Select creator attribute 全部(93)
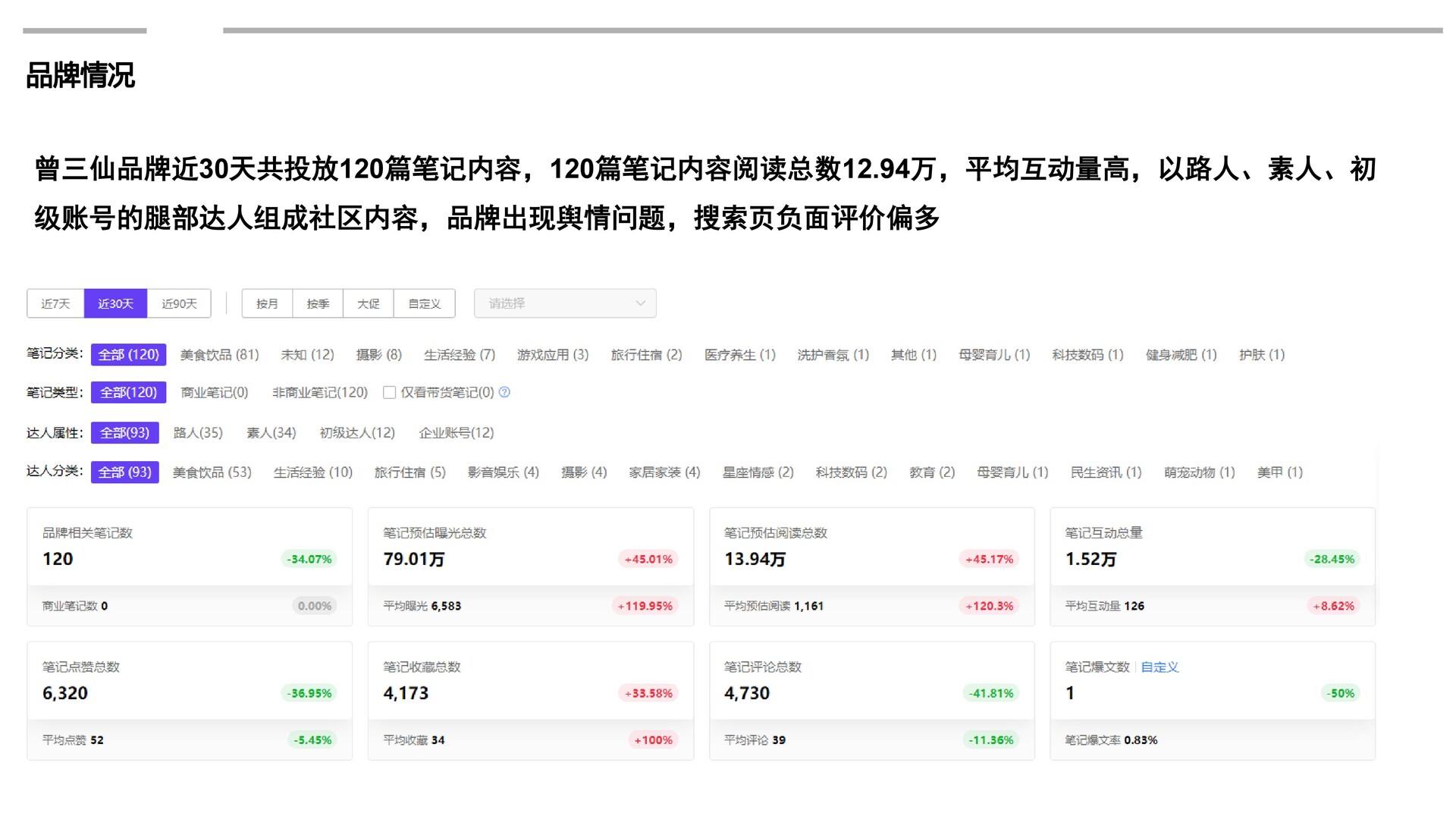 pyautogui.click(x=125, y=433)
